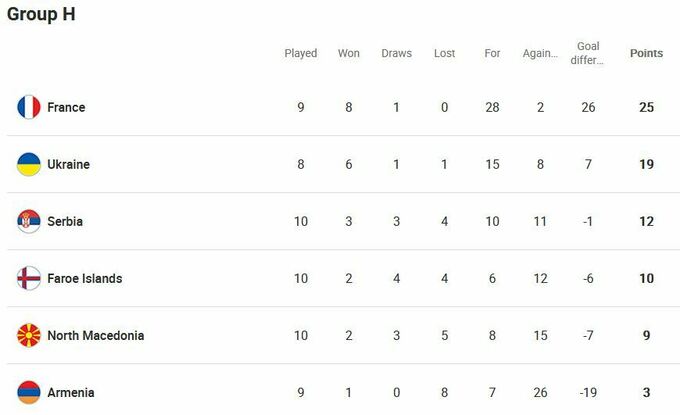Click the Faroe Islands flag icon
This screenshot has width=680, height=415.
click(x=28, y=278)
